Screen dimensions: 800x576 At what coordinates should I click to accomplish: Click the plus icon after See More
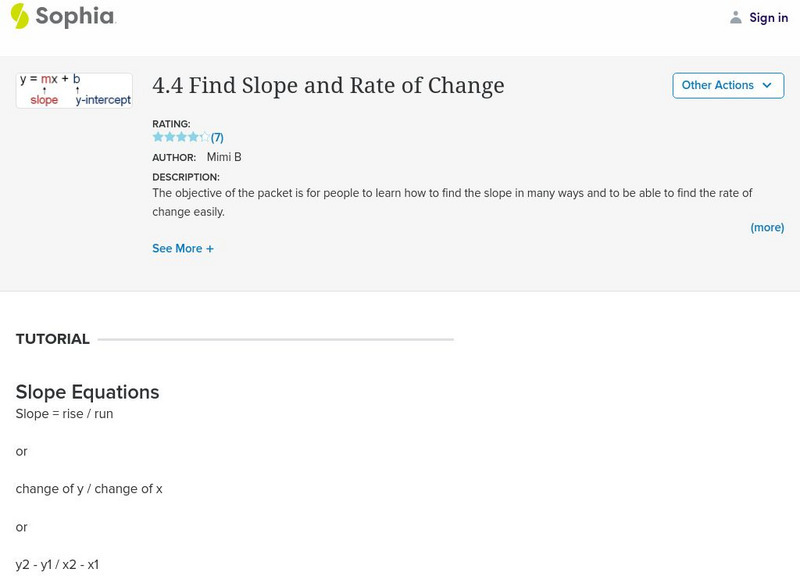(210, 249)
